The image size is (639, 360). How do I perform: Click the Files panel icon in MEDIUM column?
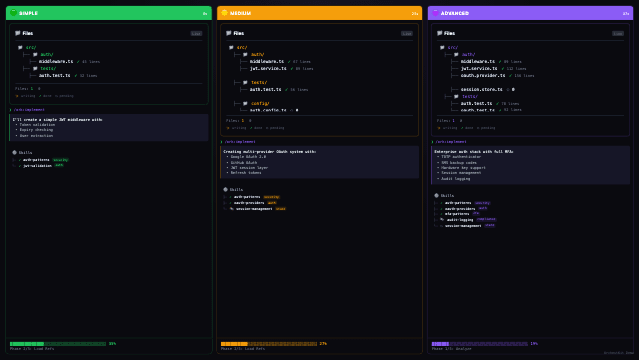click(x=229, y=33)
